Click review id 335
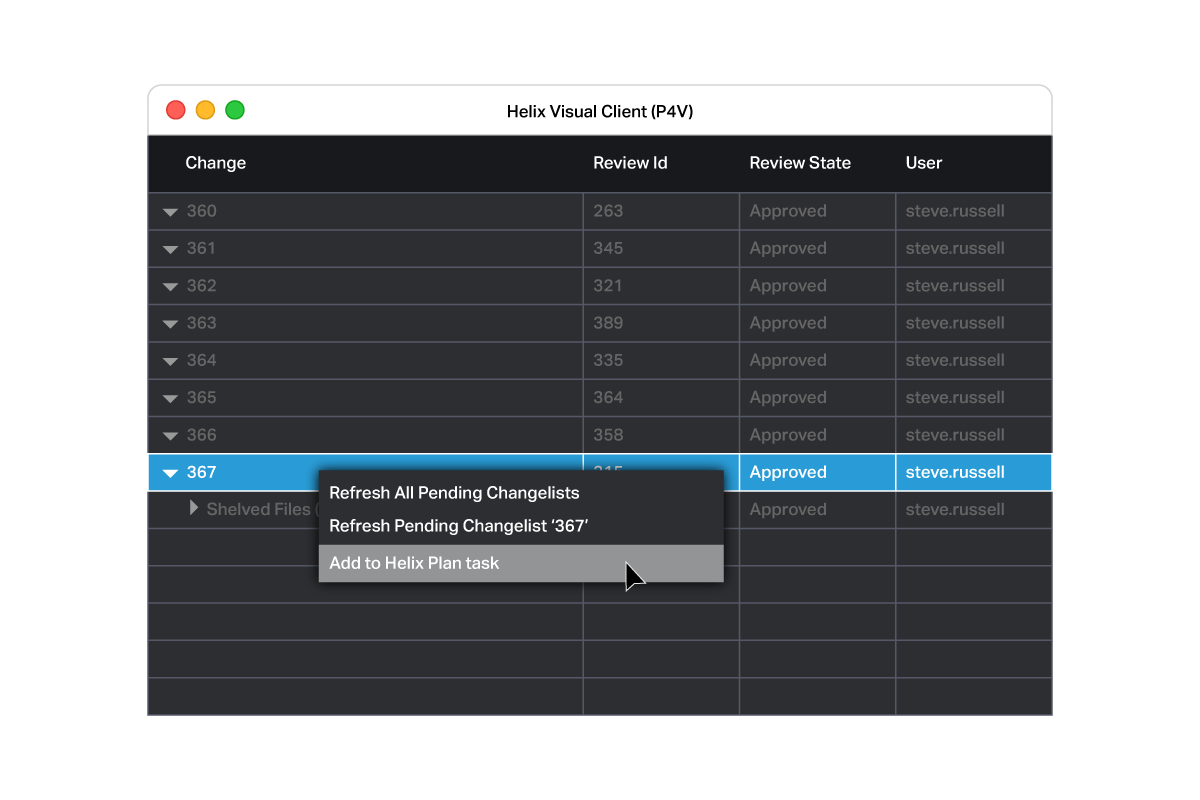 [608, 360]
